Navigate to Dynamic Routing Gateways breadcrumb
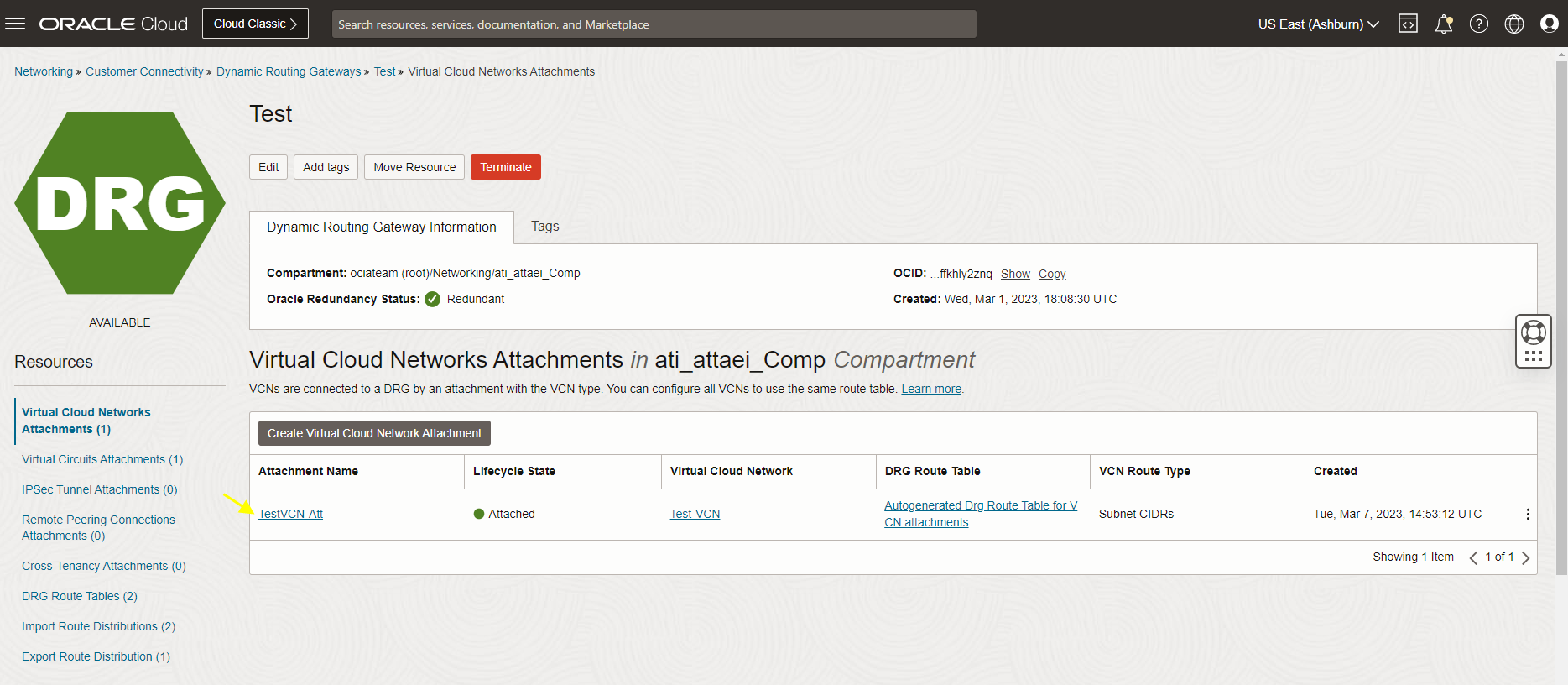Image resolution: width=1568 pixels, height=685 pixels. [289, 71]
